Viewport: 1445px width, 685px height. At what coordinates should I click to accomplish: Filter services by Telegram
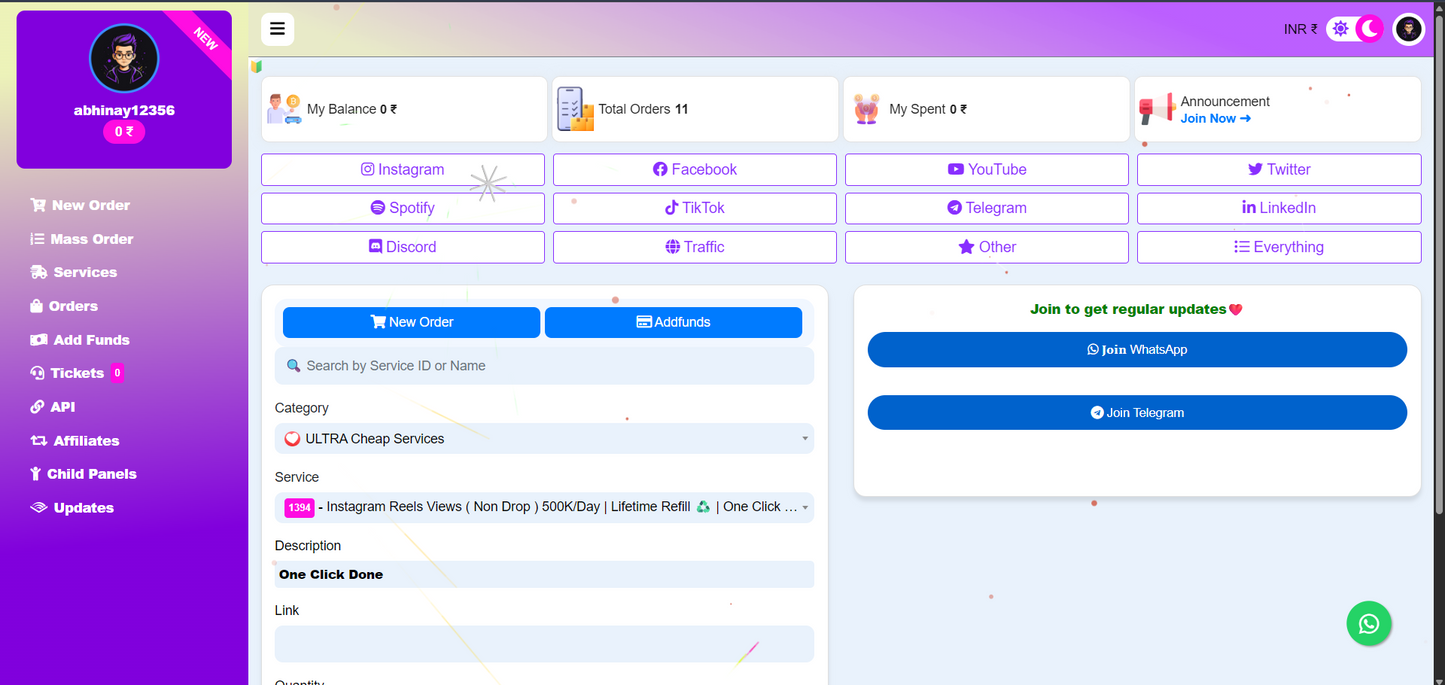click(987, 208)
